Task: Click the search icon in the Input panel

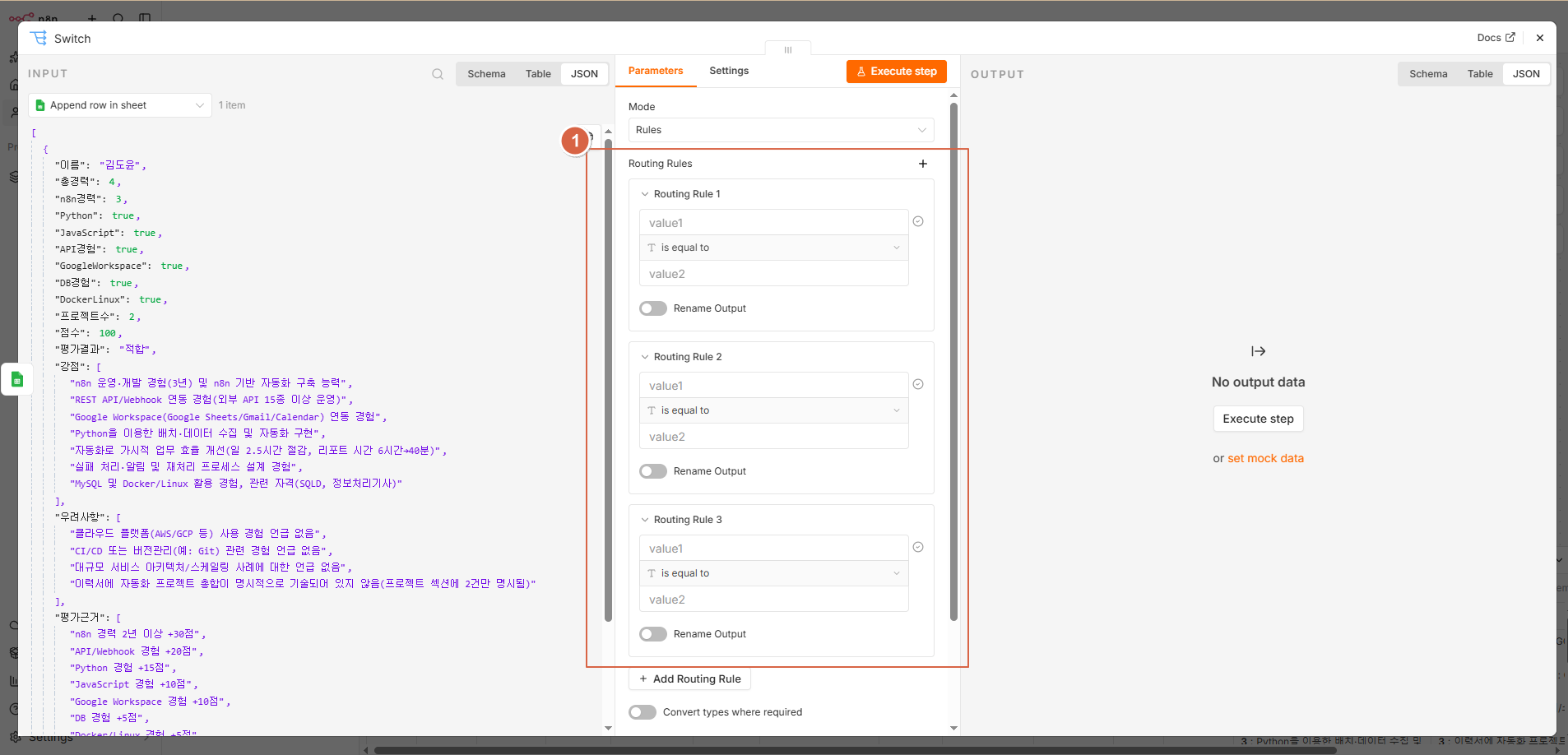Action: pyautogui.click(x=438, y=74)
